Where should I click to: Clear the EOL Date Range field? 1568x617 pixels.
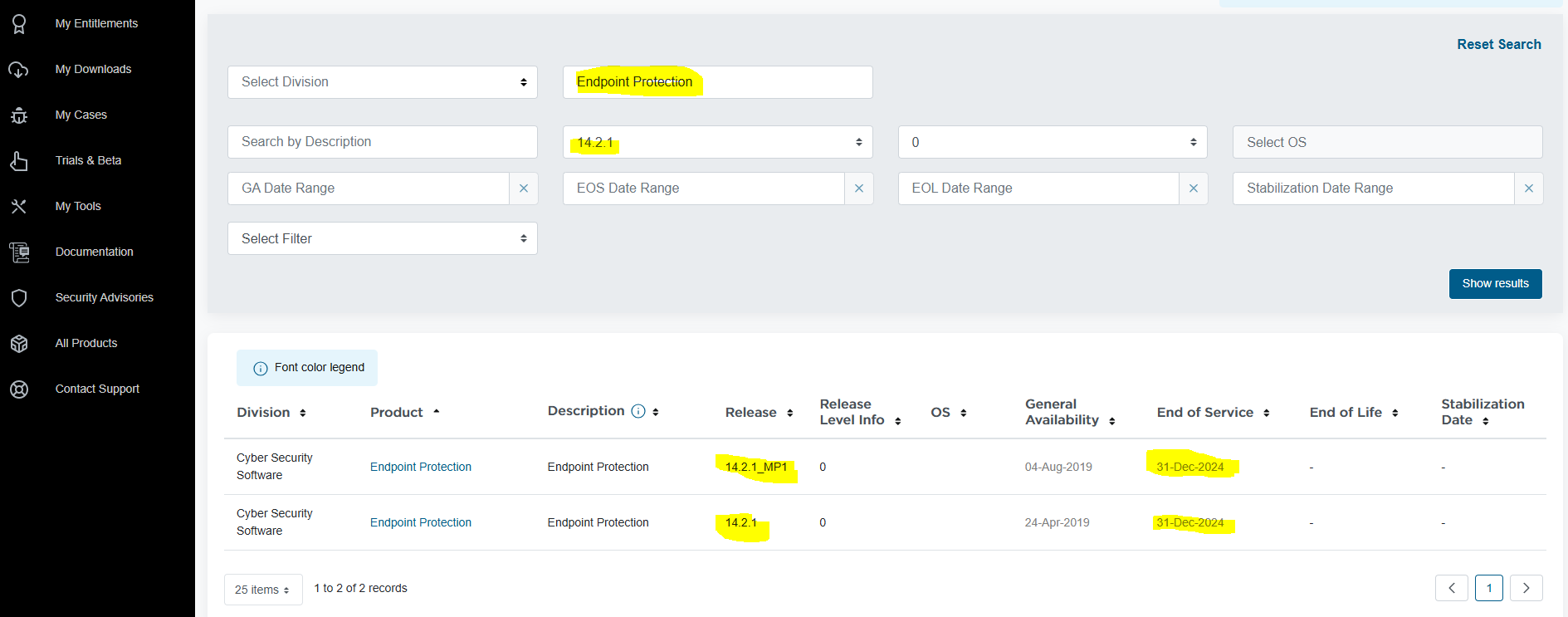click(x=1194, y=189)
